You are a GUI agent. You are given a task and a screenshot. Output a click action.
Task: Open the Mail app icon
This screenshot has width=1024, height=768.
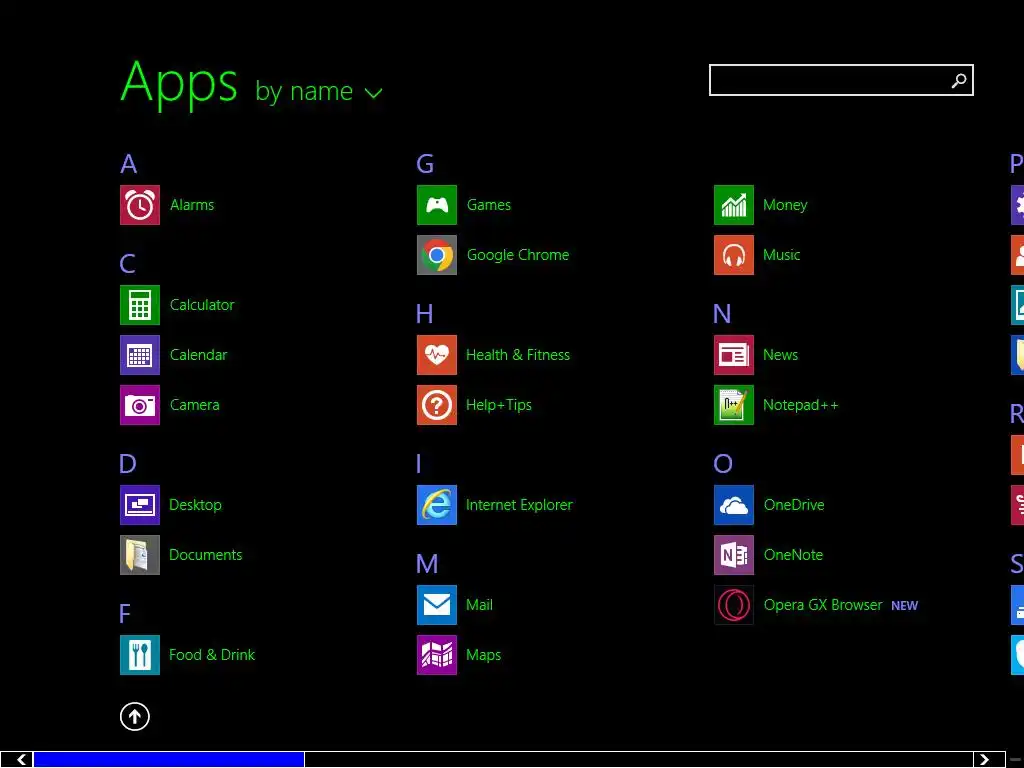point(437,605)
